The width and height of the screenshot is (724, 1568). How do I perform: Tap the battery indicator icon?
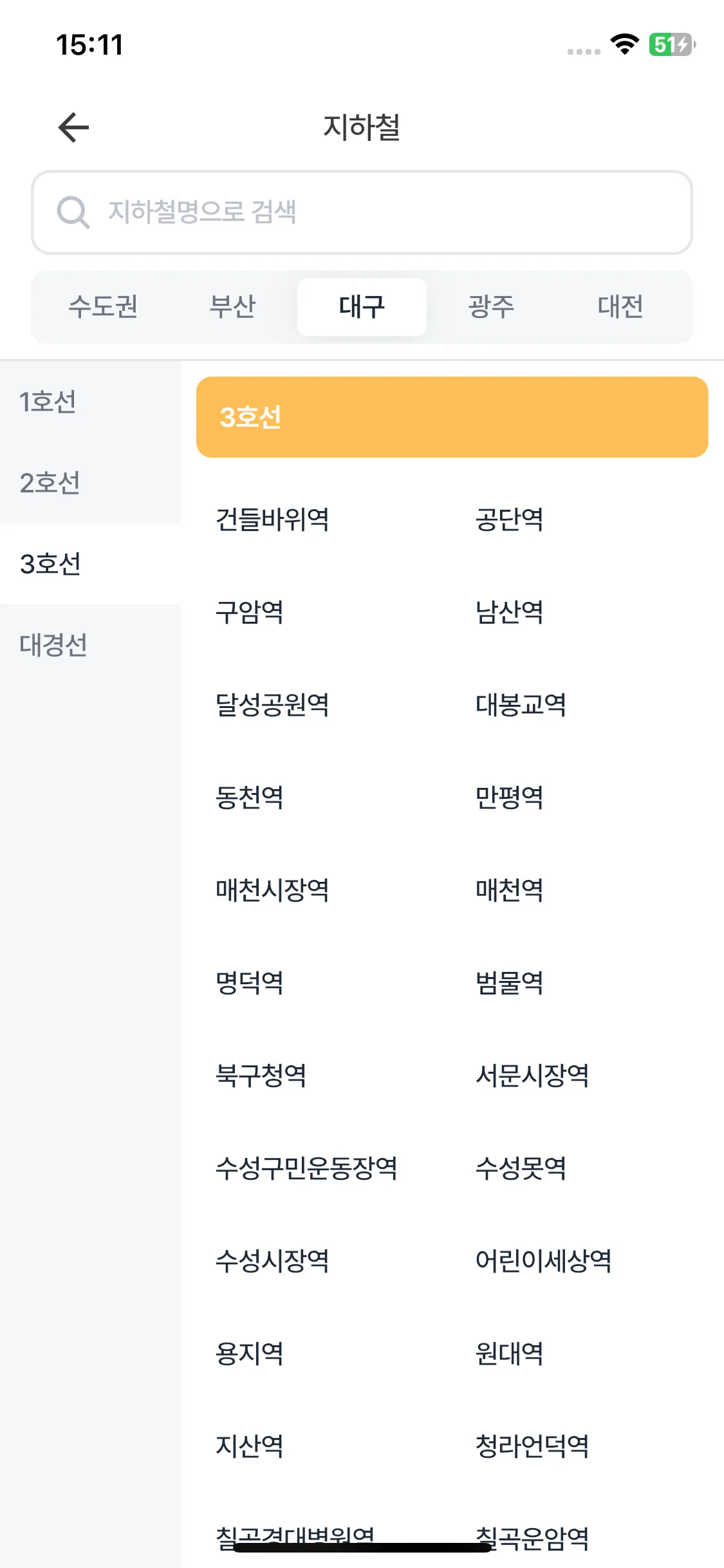(672, 44)
